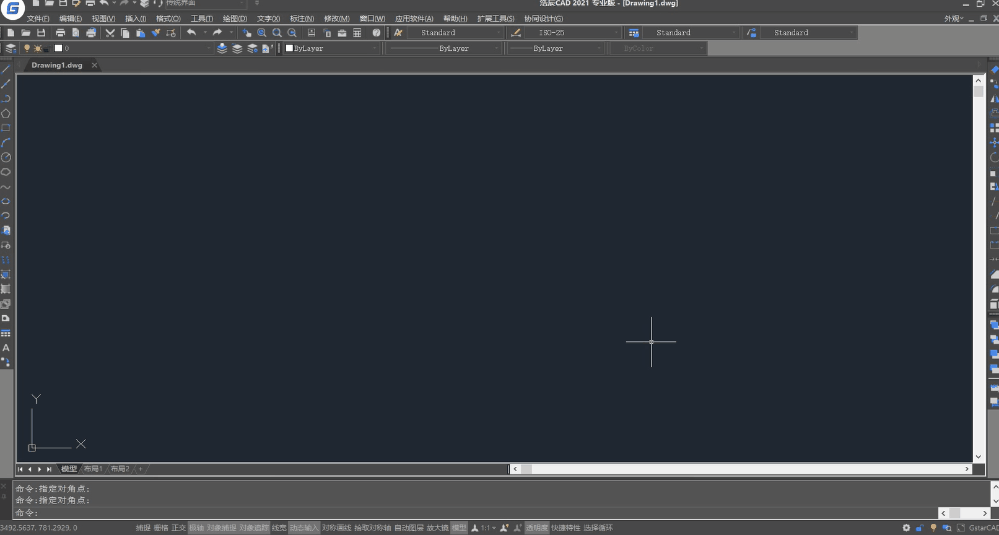
Task: Click the horizontal scrollbar right arrow
Action: tap(967, 469)
